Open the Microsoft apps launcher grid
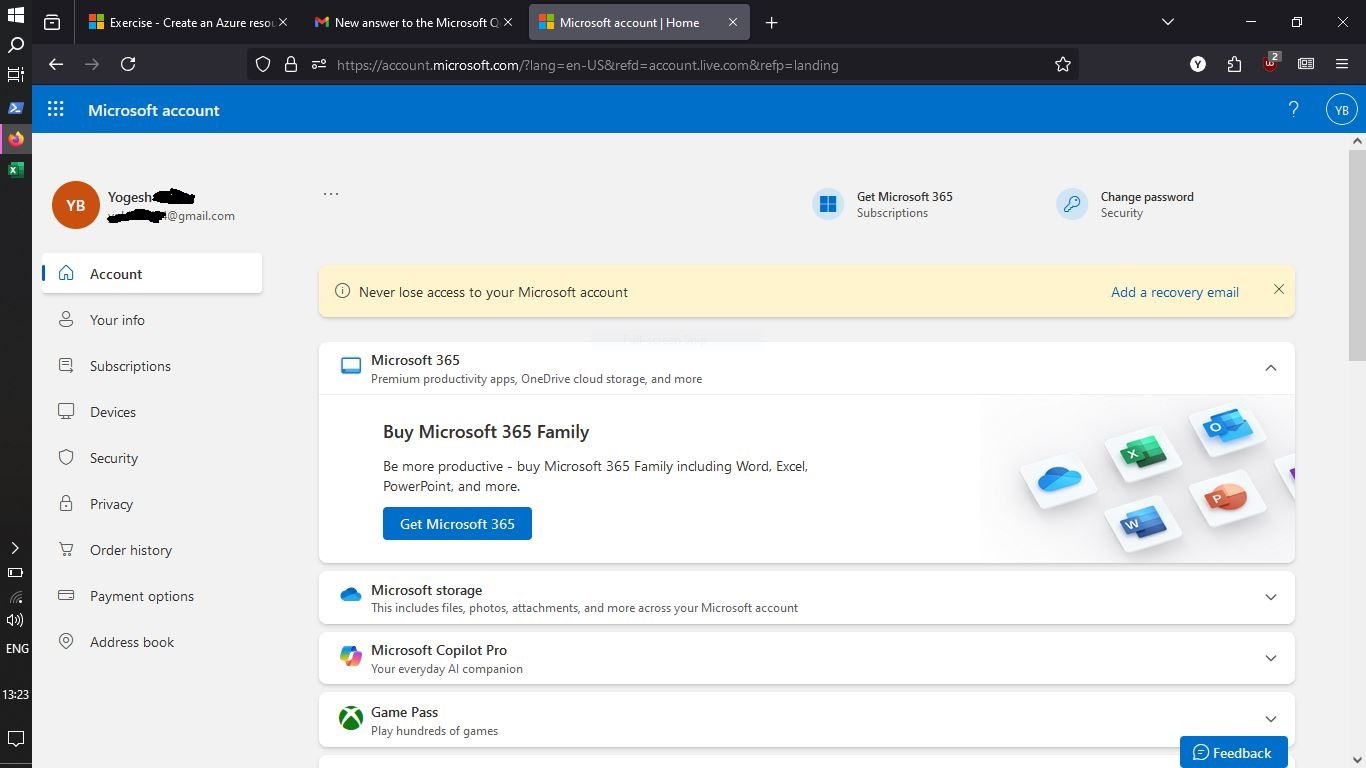Viewport: 1366px width, 768px height. (x=56, y=110)
